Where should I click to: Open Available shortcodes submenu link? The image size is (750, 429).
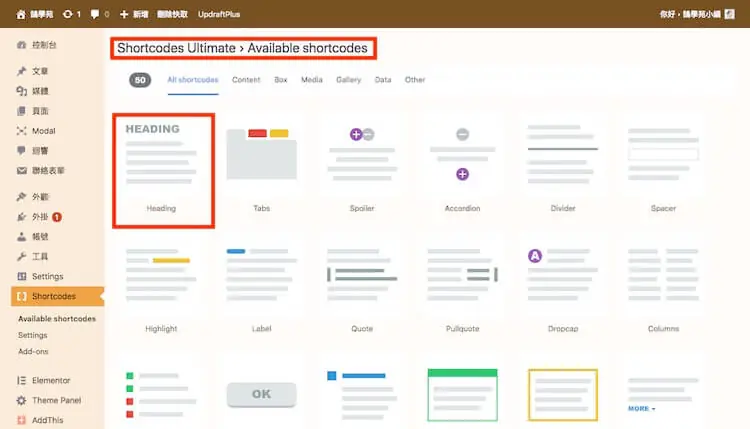57,319
